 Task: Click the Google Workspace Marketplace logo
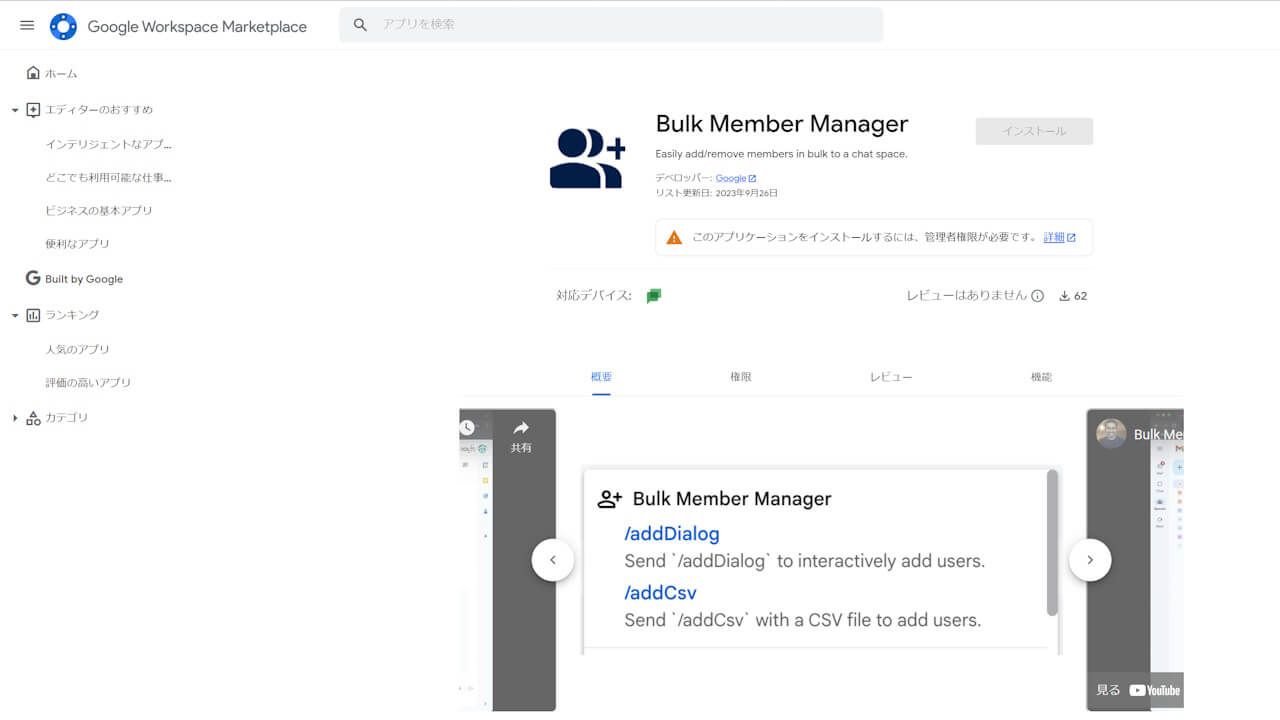63,26
